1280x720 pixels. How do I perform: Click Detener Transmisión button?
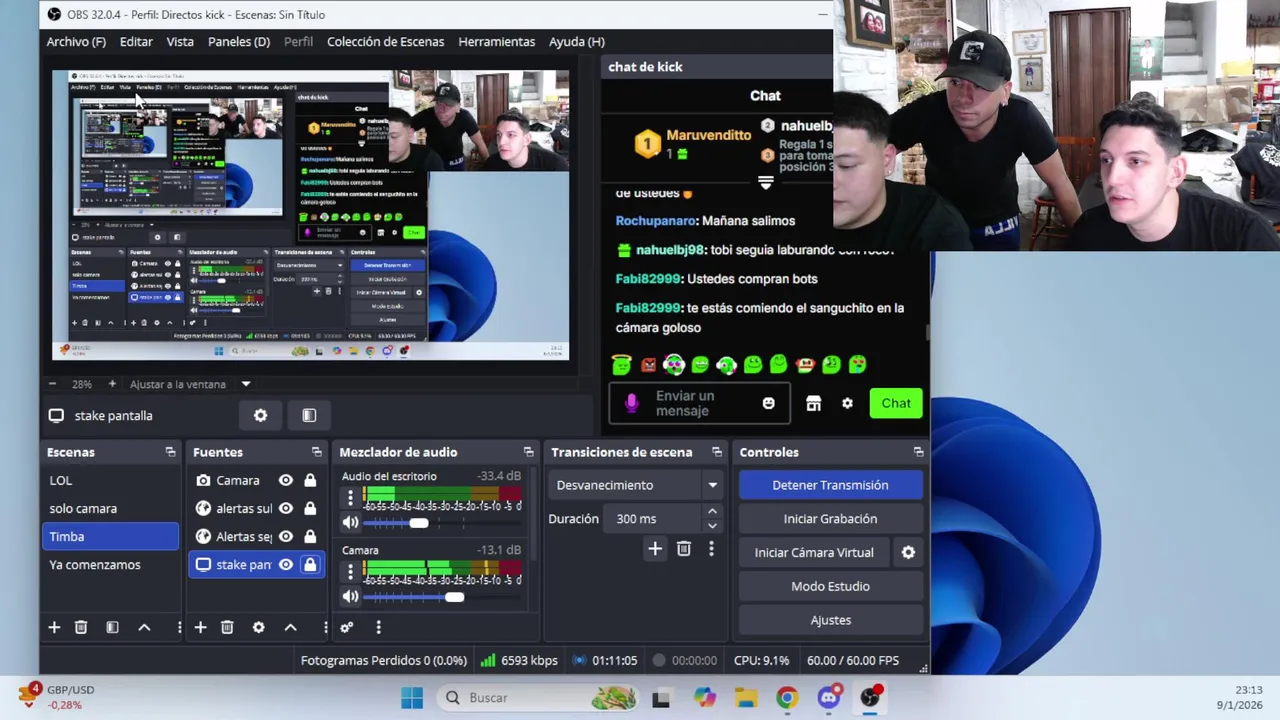[x=830, y=485]
